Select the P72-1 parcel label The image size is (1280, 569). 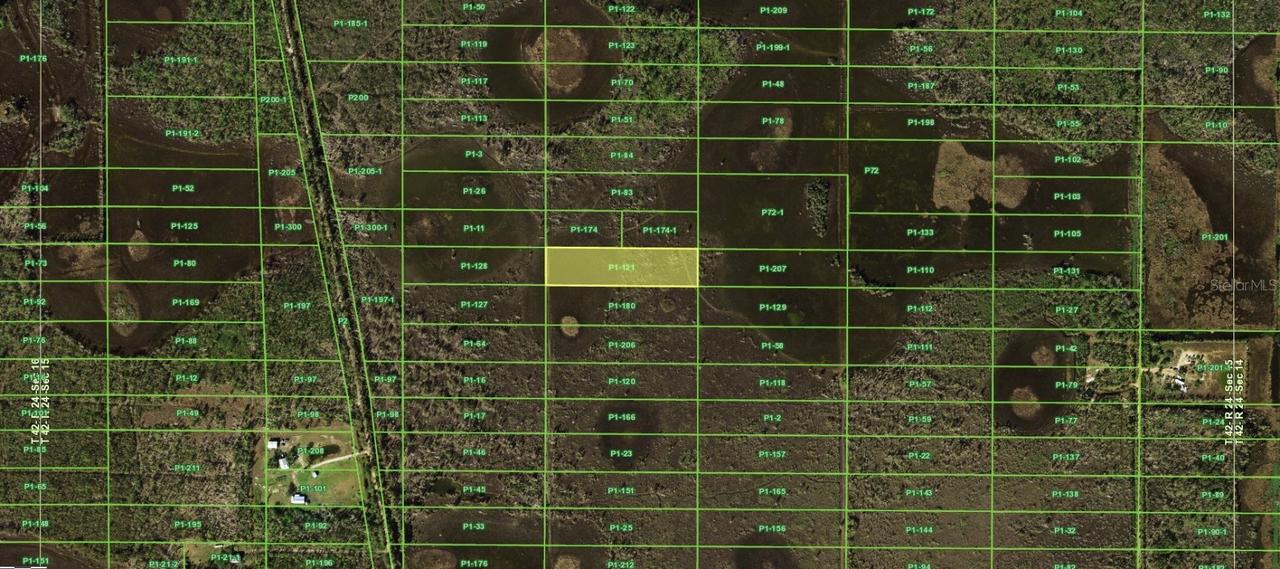772,212
